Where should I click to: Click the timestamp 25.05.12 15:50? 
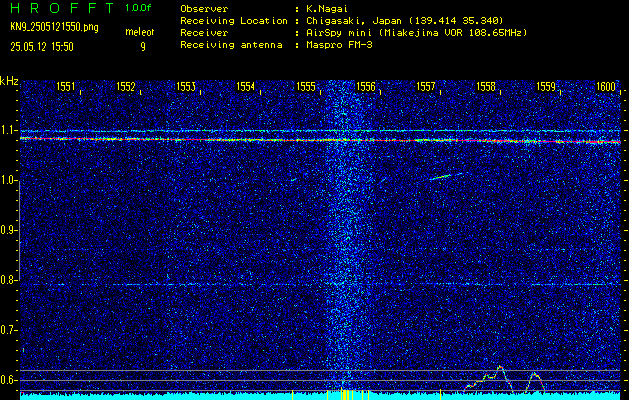(x=42, y=47)
